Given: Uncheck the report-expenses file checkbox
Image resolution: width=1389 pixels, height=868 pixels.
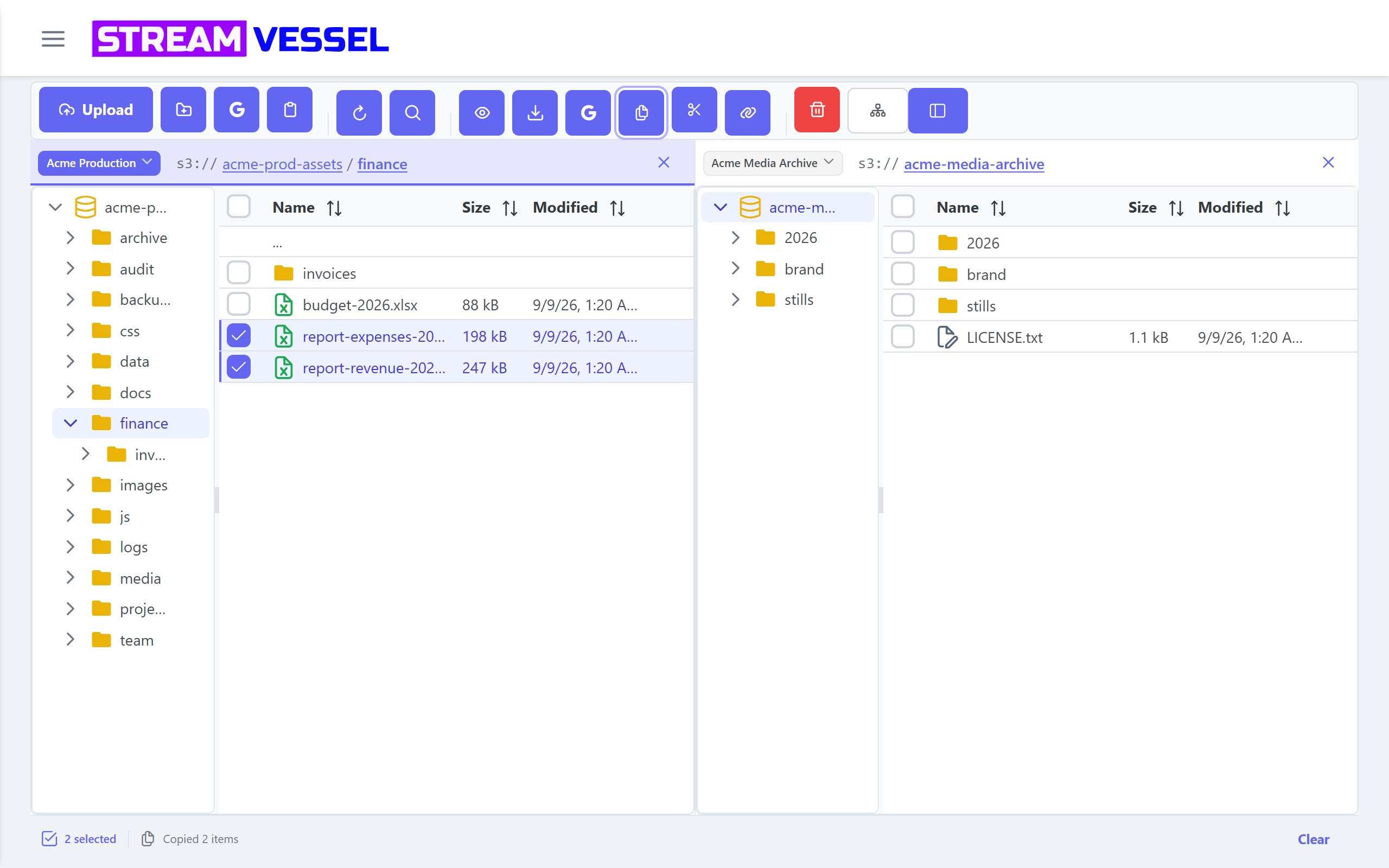Looking at the screenshot, I should click(239, 336).
